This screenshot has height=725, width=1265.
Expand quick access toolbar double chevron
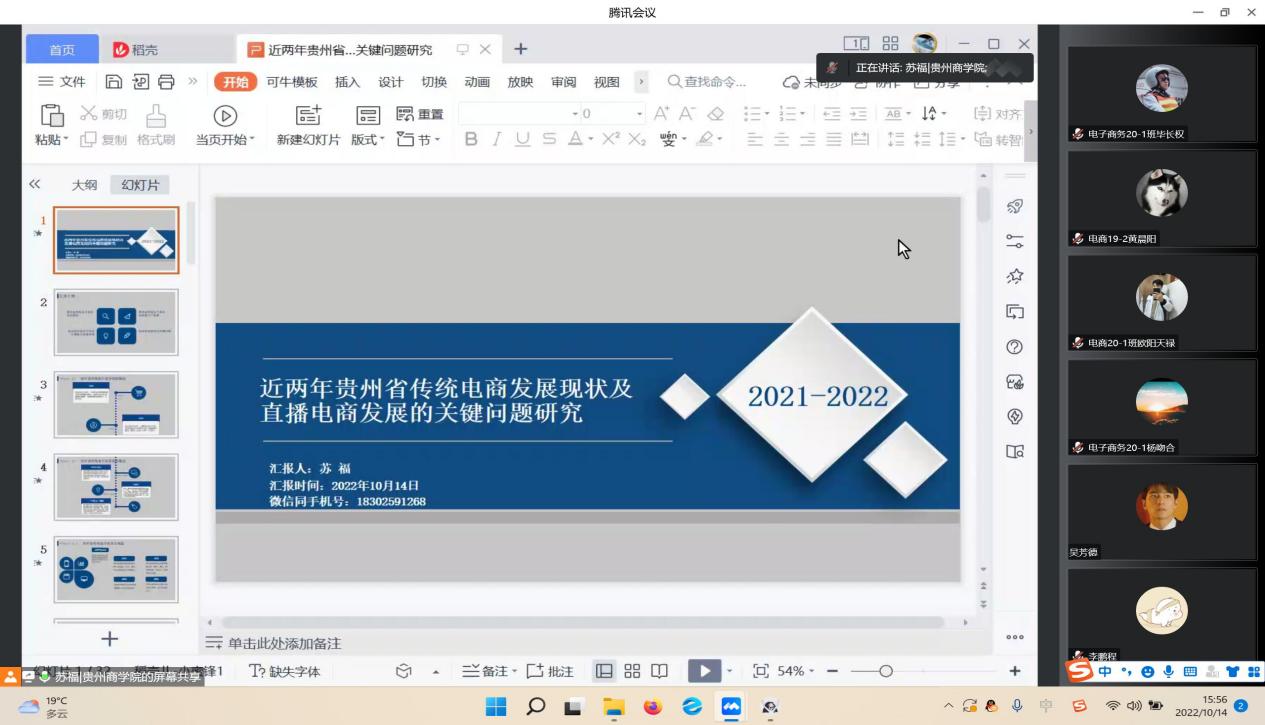click(192, 82)
